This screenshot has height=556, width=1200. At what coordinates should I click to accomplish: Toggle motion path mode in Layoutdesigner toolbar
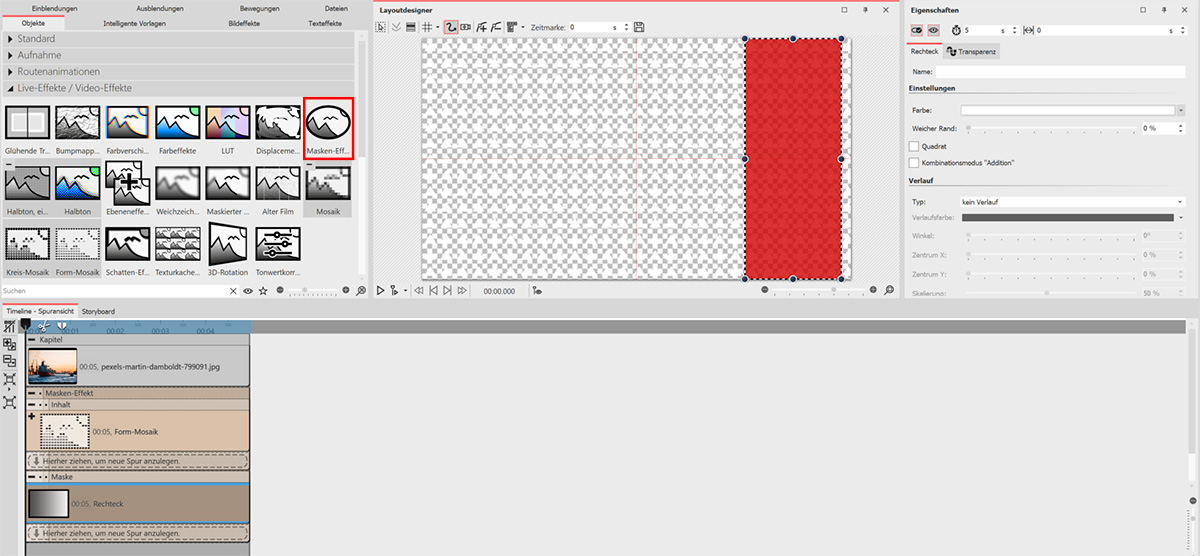point(450,27)
